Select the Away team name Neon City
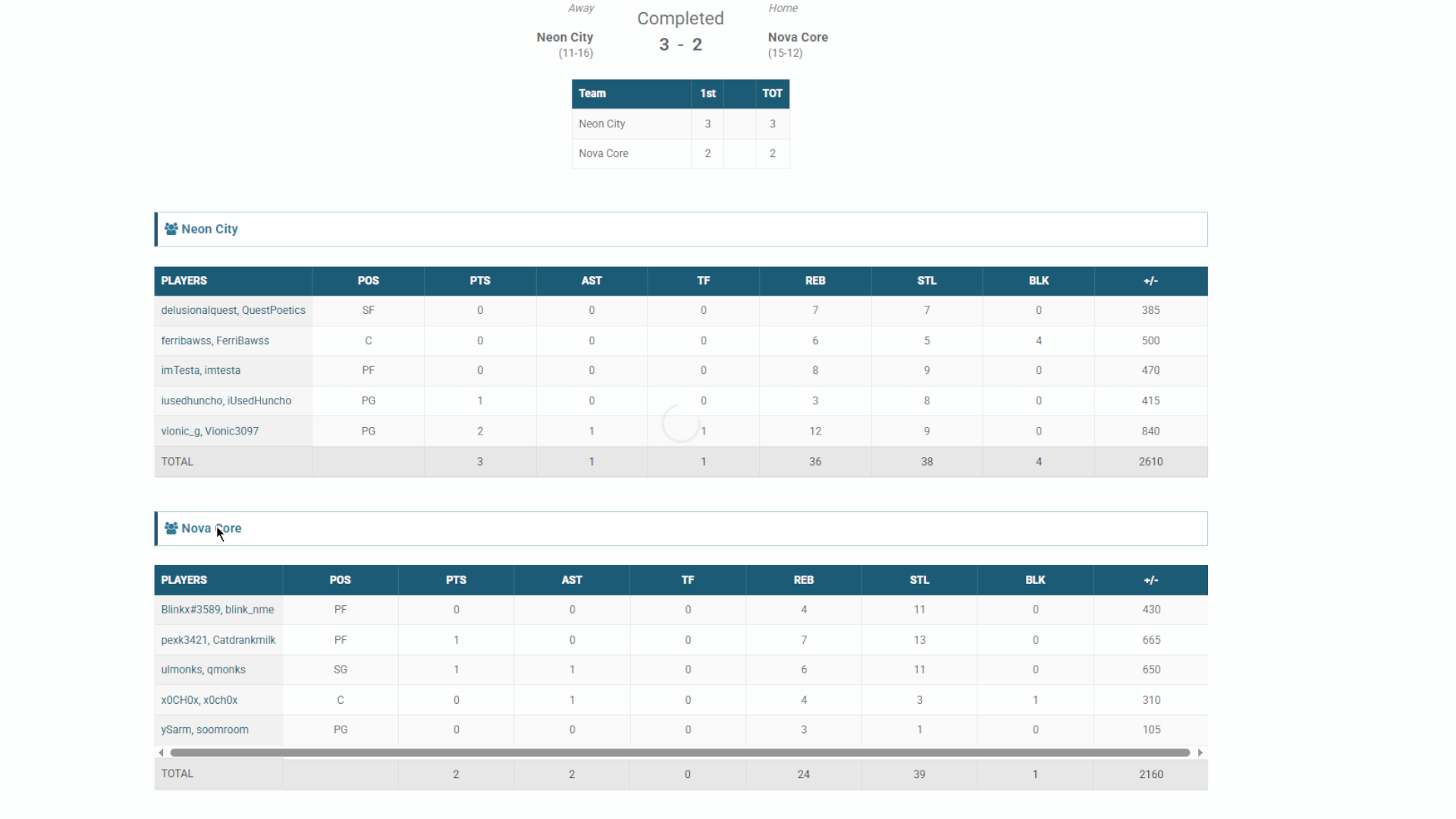 [564, 37]
